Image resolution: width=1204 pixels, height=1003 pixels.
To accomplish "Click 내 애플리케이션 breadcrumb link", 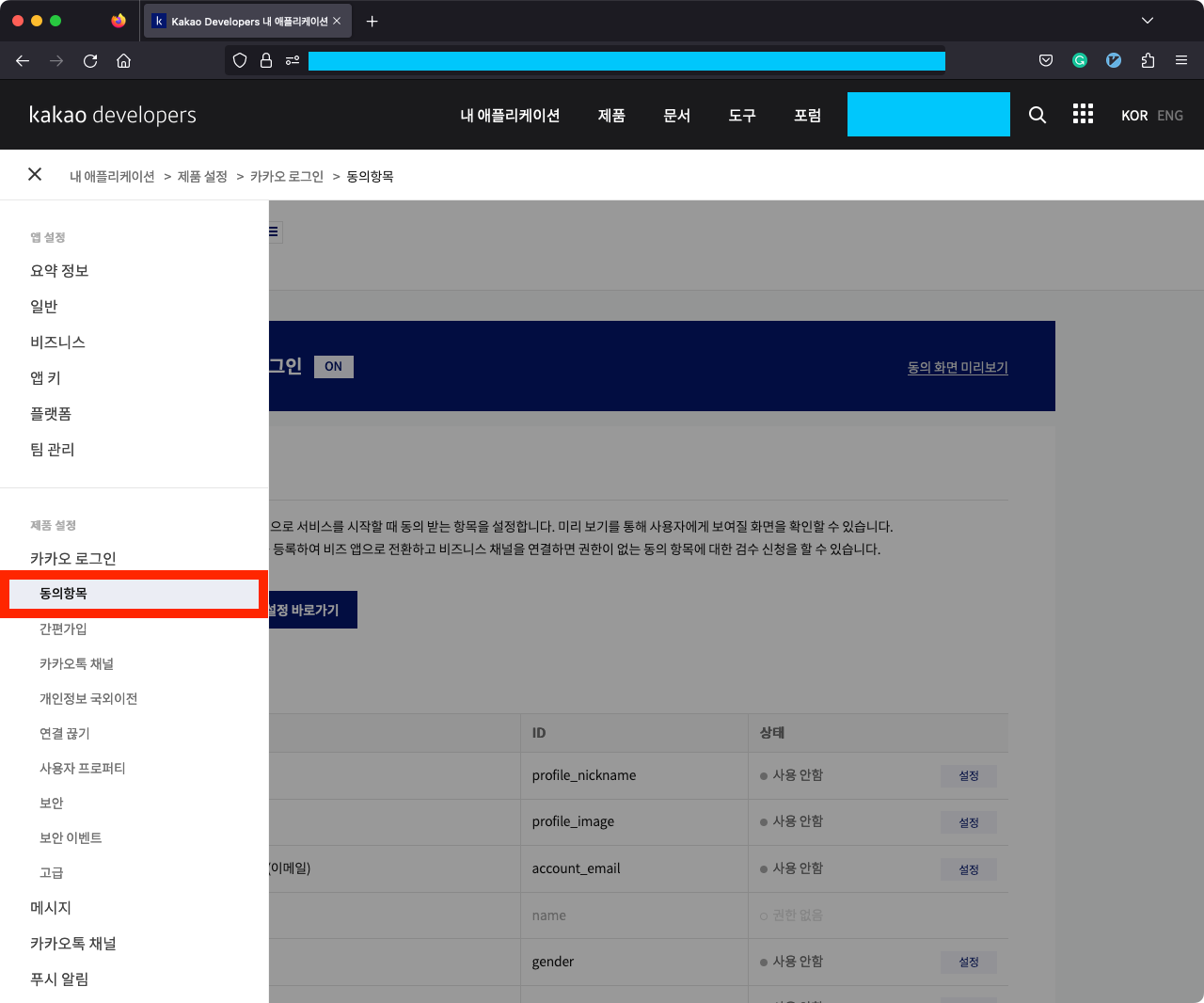I will coord(112,176).
